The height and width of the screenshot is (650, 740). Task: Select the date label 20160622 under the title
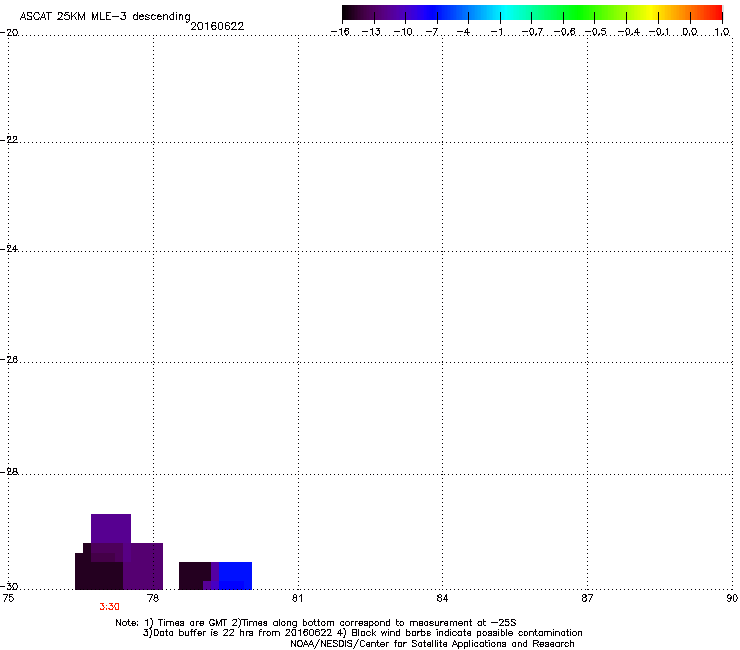coord(217,26)
